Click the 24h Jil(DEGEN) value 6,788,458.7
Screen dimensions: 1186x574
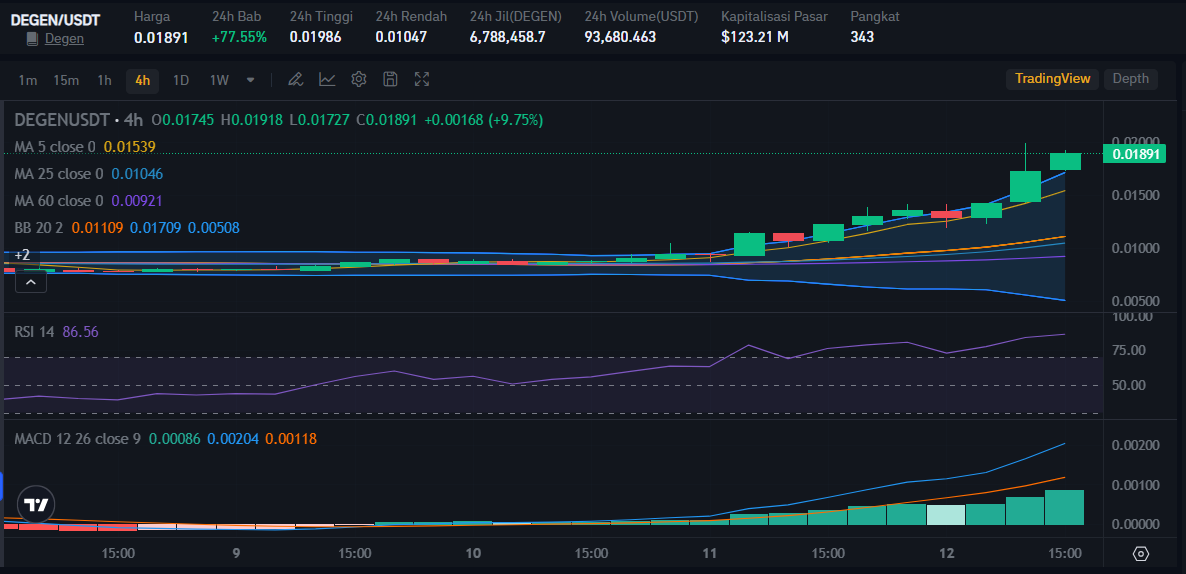pyautogui.click(x=508, y=37)
